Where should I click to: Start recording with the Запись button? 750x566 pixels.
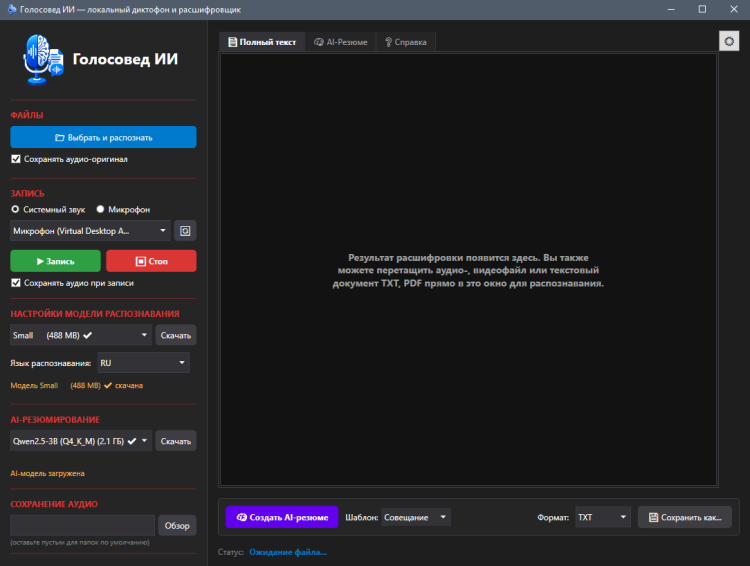pos(55,261)
